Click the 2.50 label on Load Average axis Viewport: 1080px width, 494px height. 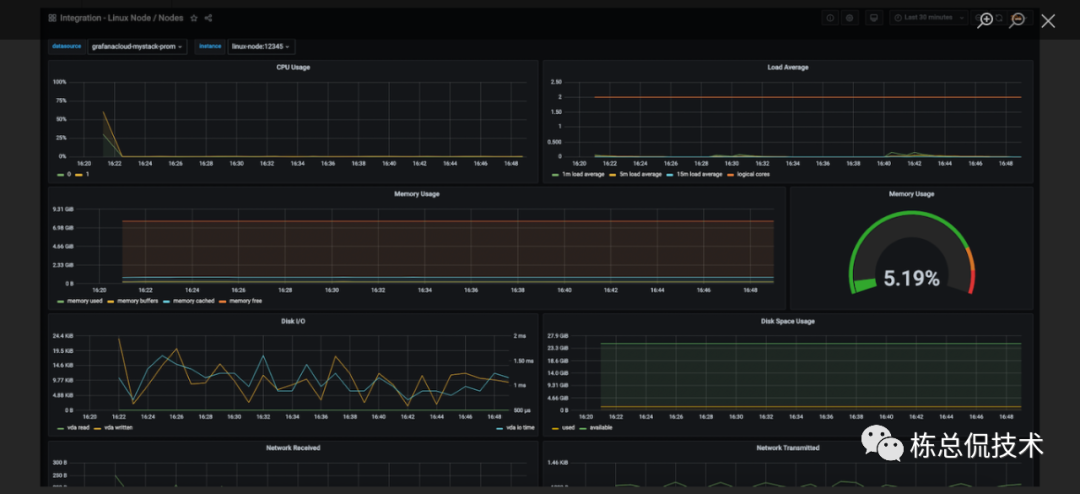click(x=556, y=82)
